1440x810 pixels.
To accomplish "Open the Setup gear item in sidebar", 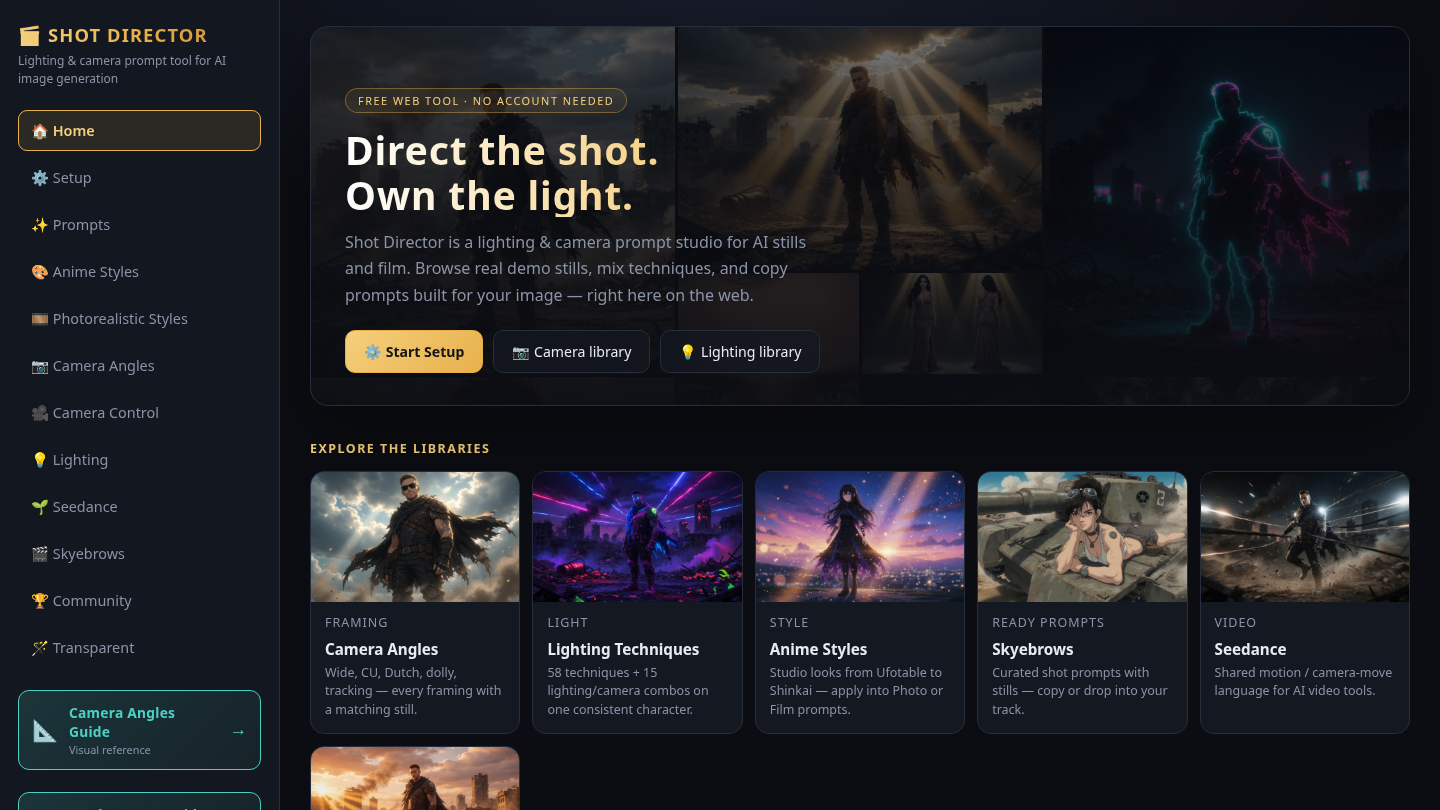I will pos(139,178).
